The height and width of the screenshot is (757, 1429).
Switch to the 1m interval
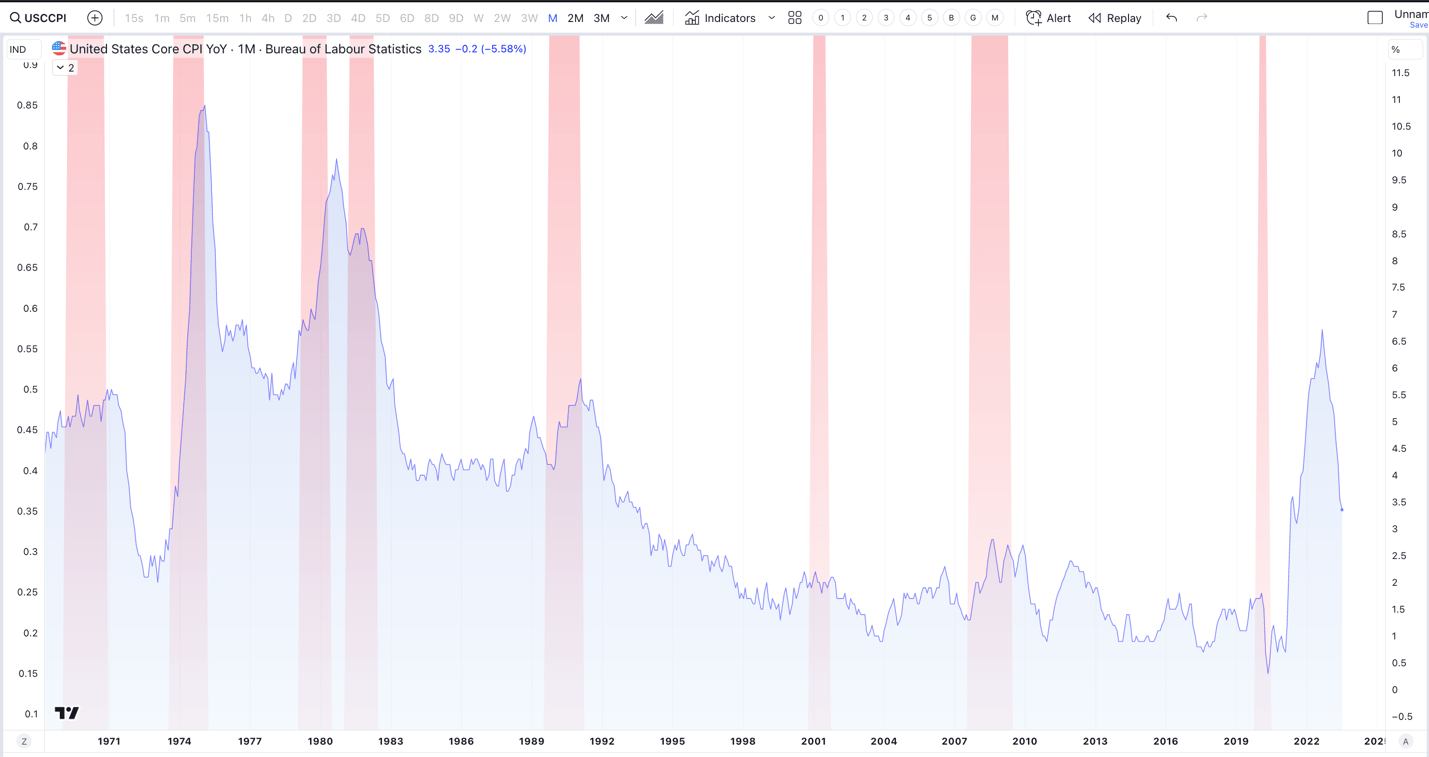click(x=162, y=18)
